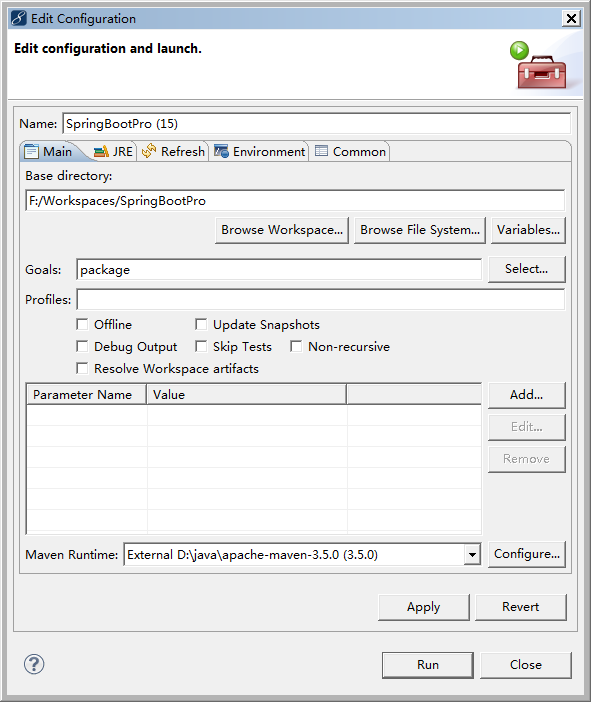Click the Main tab document icon
Screen dimensions: 591x702
[x=31, y=151]
